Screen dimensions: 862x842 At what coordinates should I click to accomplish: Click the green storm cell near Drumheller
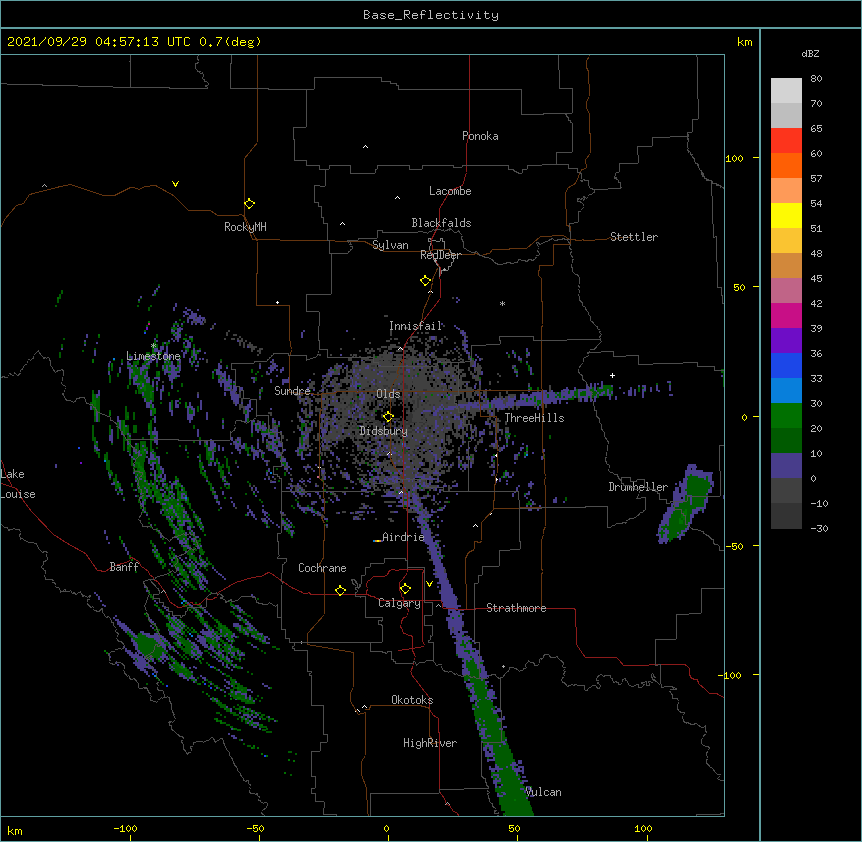(x=686, y=505)
